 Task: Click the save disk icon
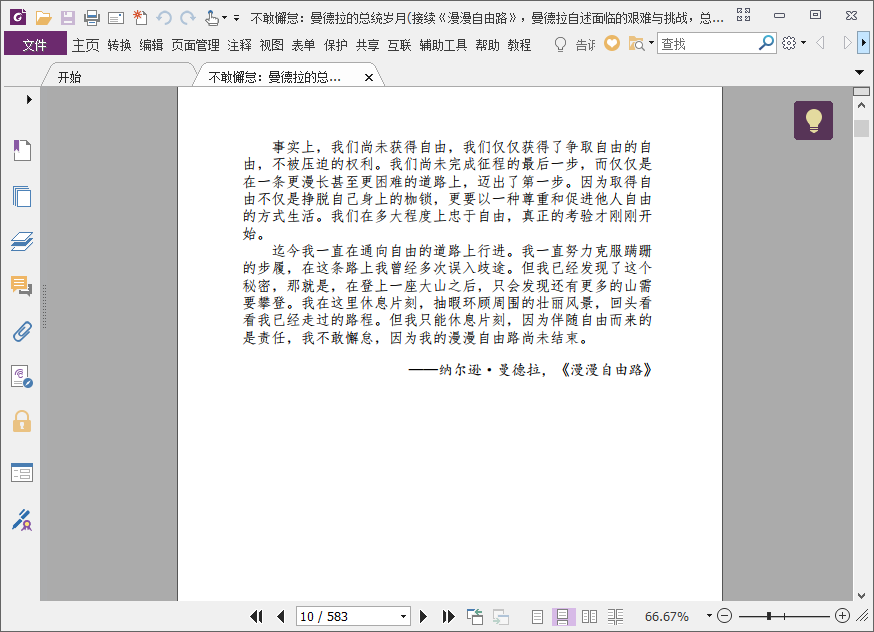[x=67, y=18]
